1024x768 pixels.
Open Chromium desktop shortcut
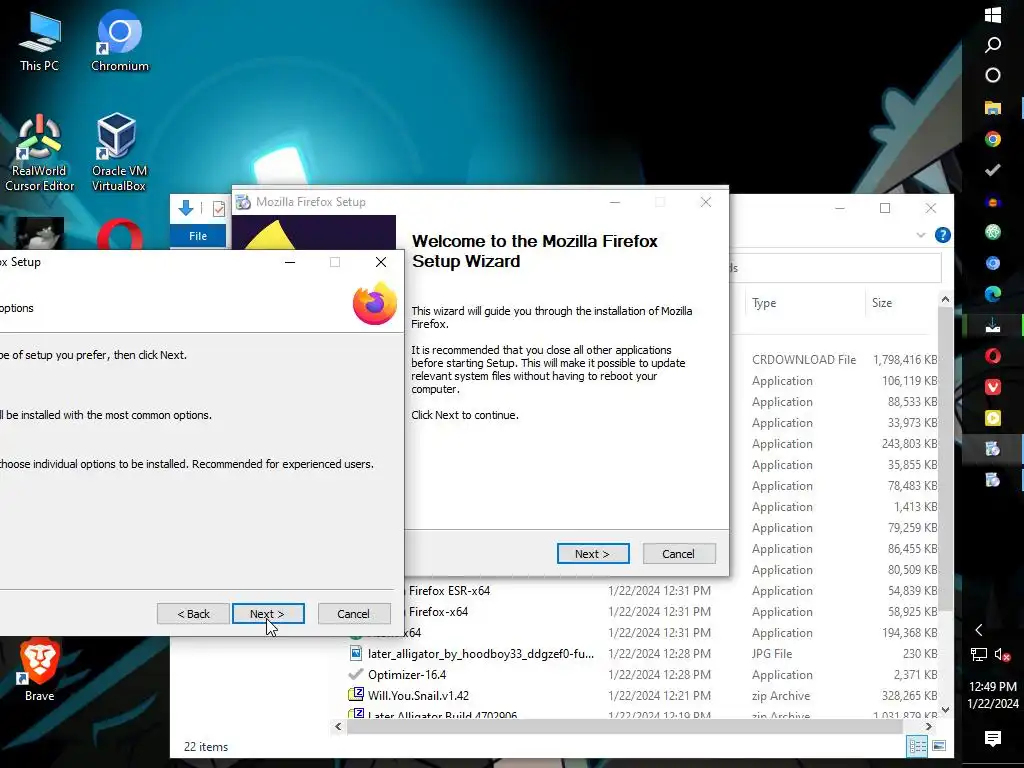[120, 41]
